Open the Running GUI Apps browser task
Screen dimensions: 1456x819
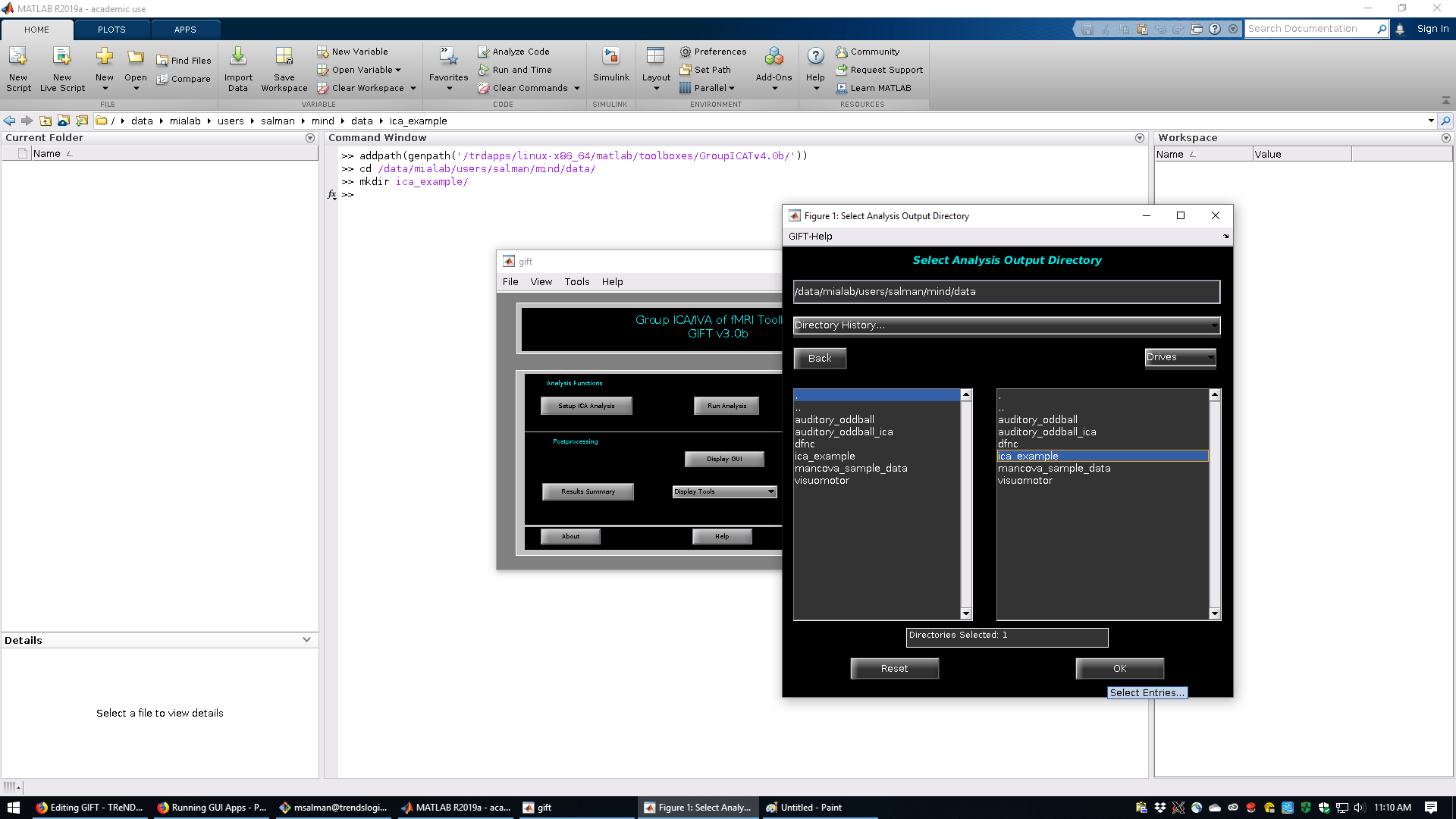tap(212, 808)
